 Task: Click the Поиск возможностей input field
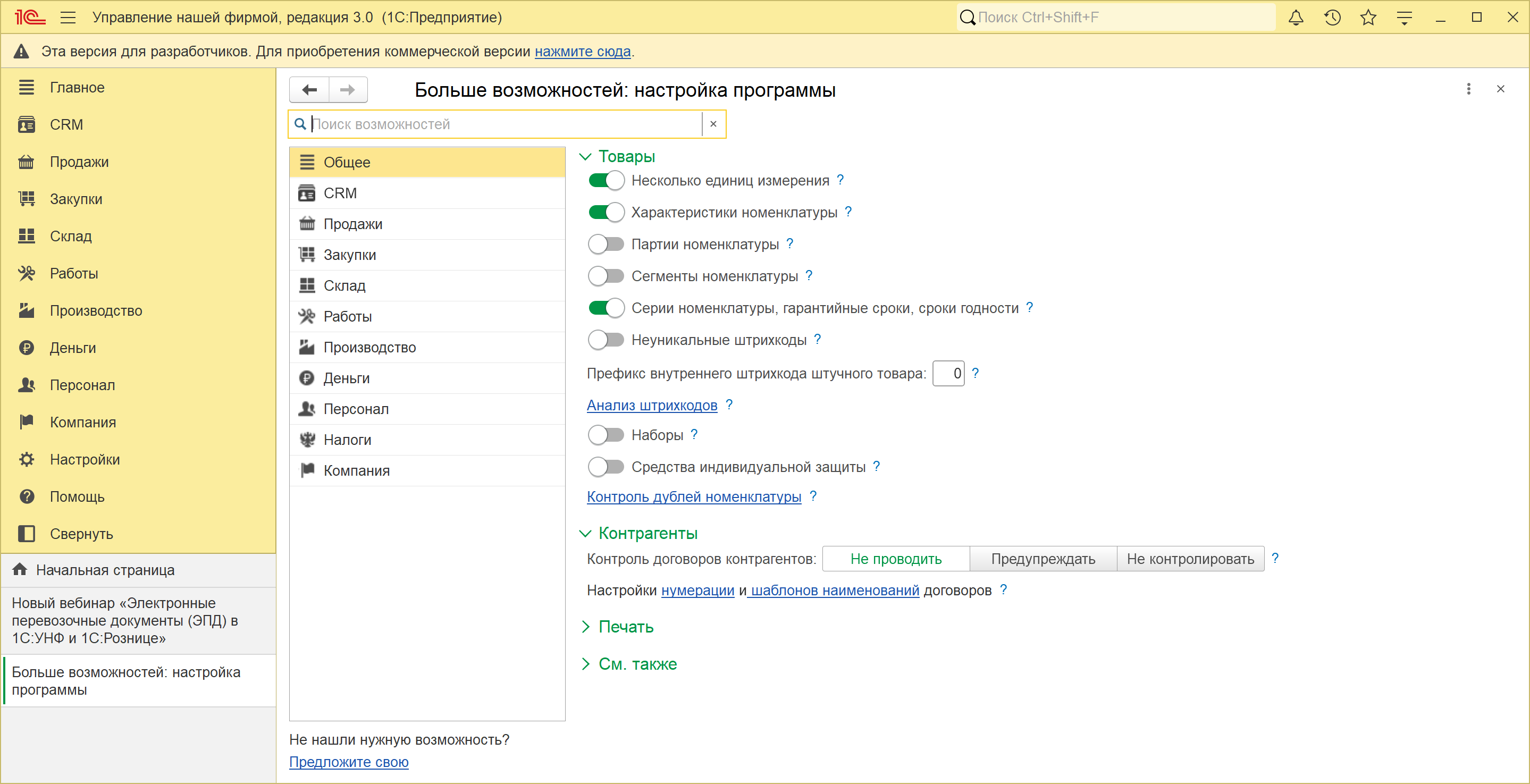click(x=506, y=124)
